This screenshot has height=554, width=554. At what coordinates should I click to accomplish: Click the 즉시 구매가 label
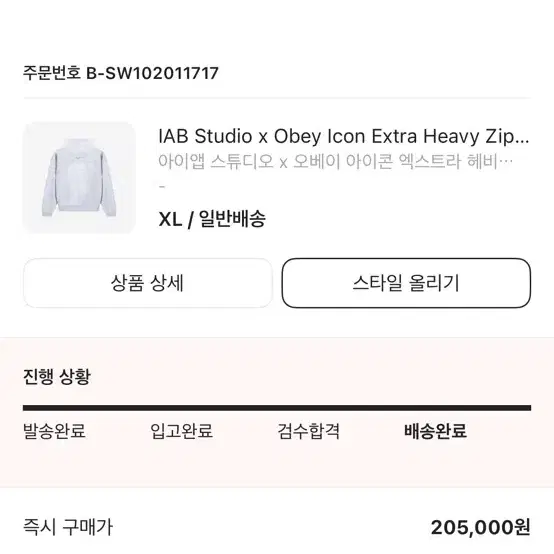point(68,527)
